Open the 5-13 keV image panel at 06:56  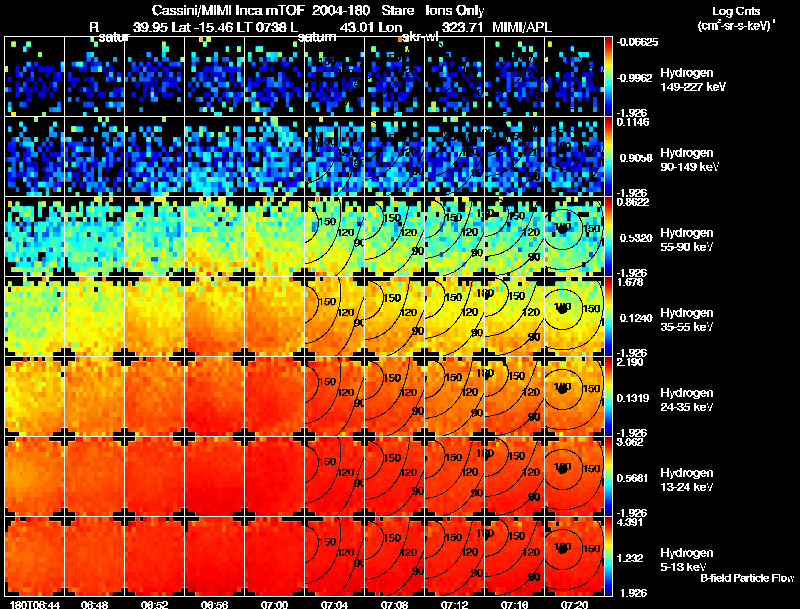point(215,557)
